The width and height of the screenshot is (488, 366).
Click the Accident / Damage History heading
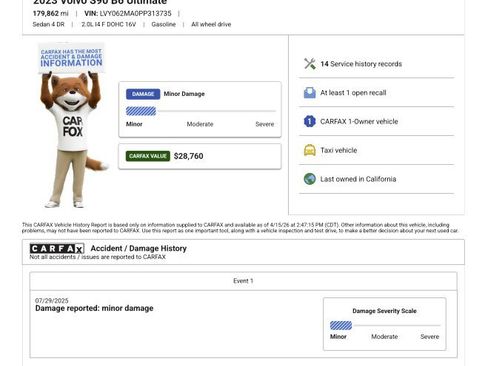tap(139, 248)
